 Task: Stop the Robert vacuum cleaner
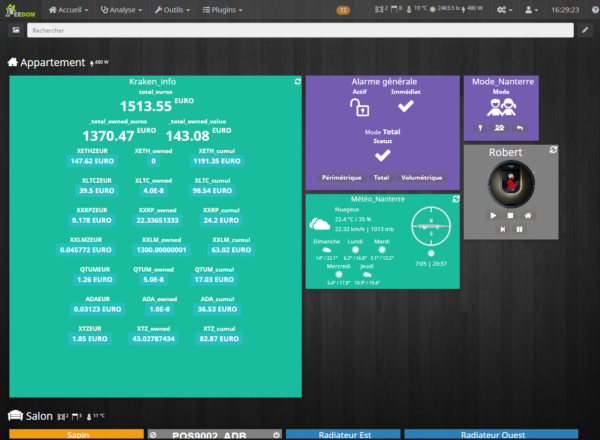tap(511, 215)
